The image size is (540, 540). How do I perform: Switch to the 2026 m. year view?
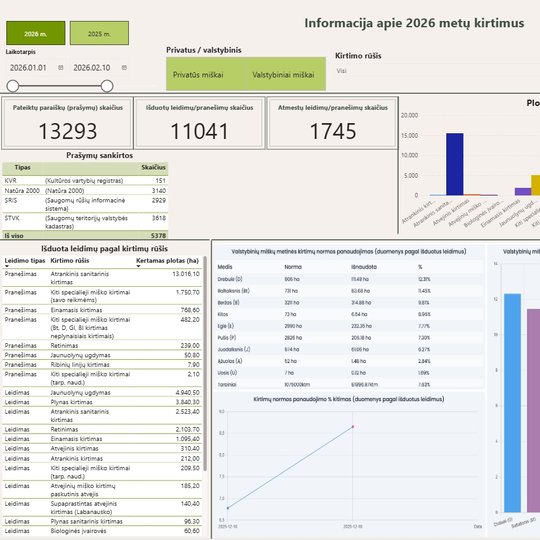(35, 33)
